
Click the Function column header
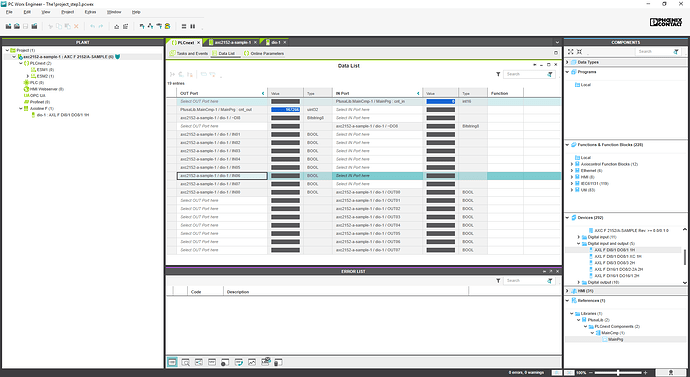(505, 93)
